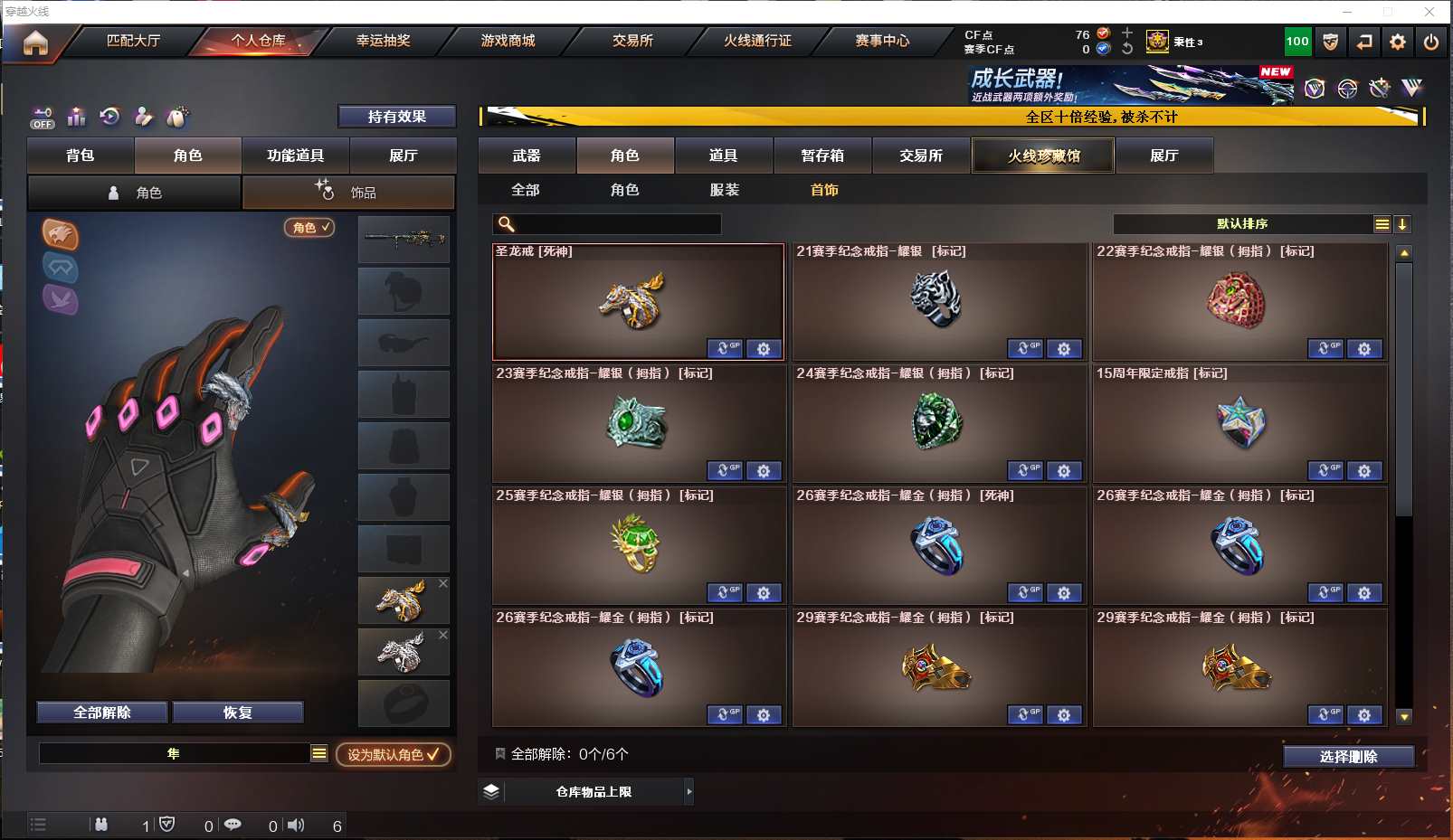Click the power exit icon
The image size is (1453, 840).
click(1431, 42)
